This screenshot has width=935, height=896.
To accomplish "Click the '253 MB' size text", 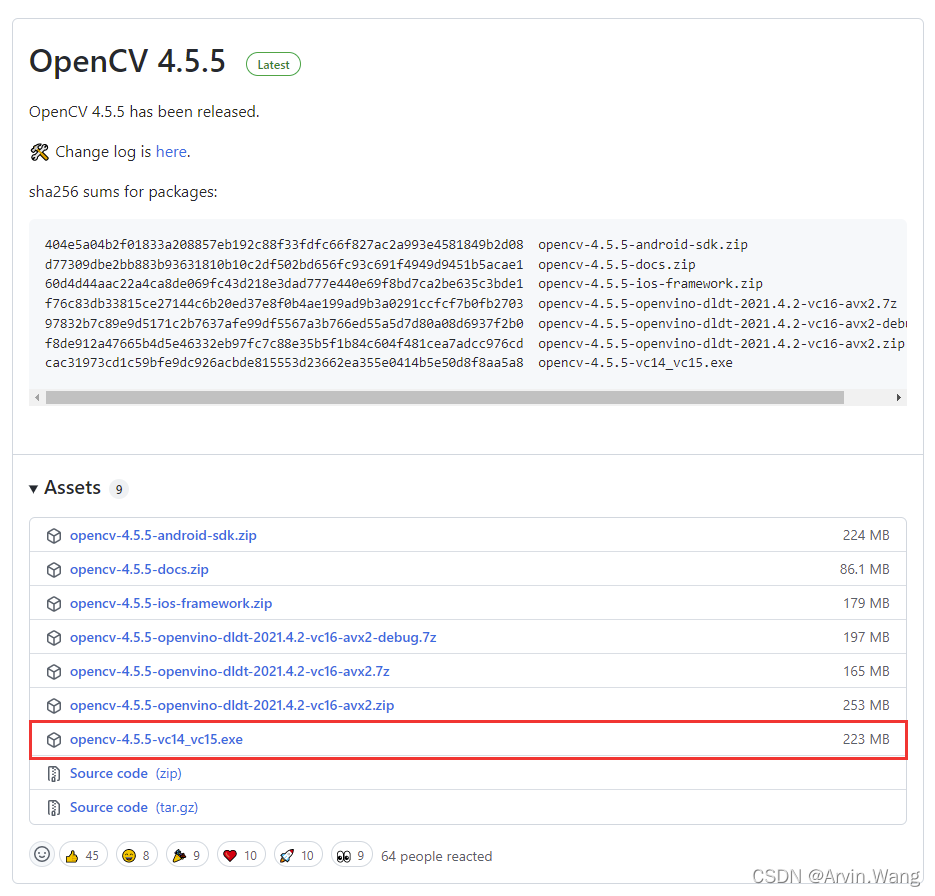I will tap(866, 705).
